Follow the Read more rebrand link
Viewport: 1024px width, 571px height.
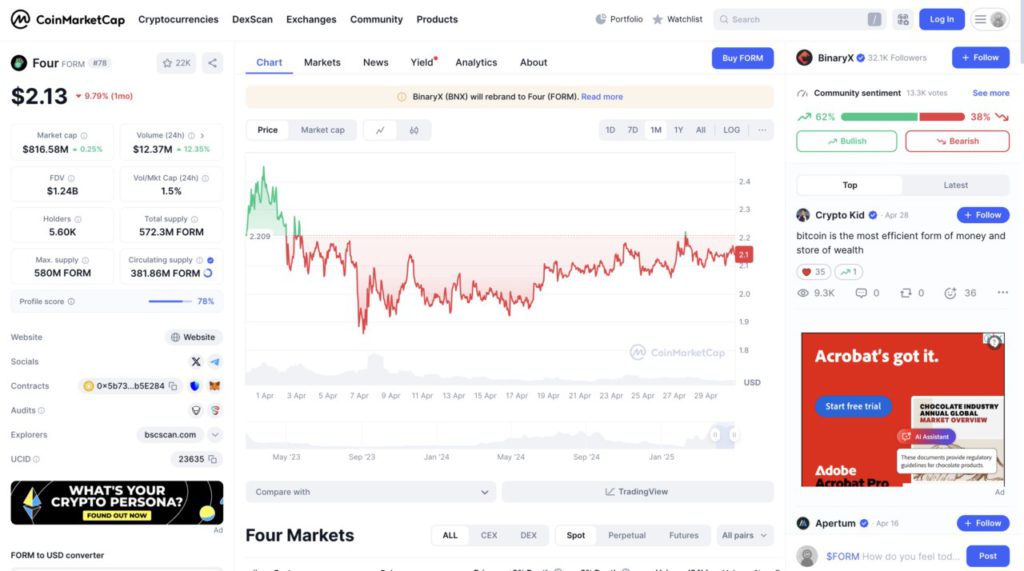601,97
